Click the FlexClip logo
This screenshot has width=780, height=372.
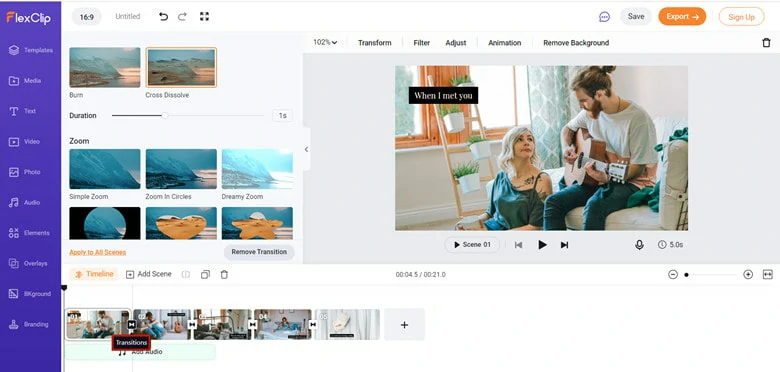[x=28, y=17]
